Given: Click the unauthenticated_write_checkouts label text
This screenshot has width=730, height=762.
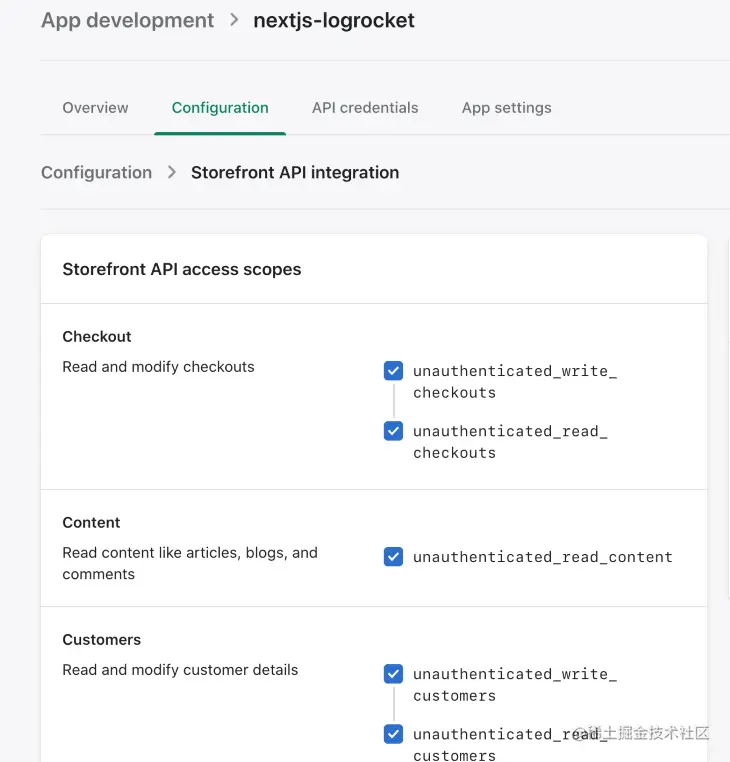Looking at the screenshot, I should pos(514,381).
